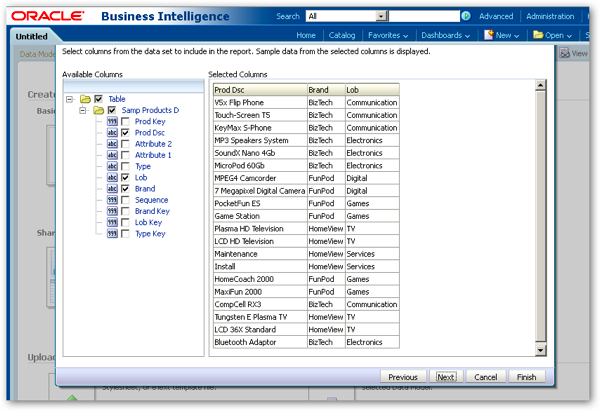The width and height of the screenshot is (600, 411).
Task: Select the Lob Key tree item label
Action: tap(148, 222)
